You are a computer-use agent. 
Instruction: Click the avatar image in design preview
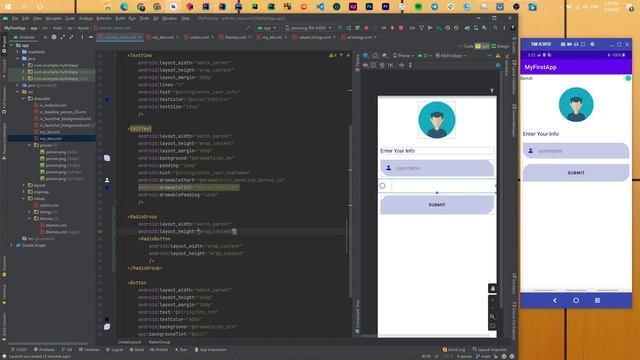click(437, 120)
